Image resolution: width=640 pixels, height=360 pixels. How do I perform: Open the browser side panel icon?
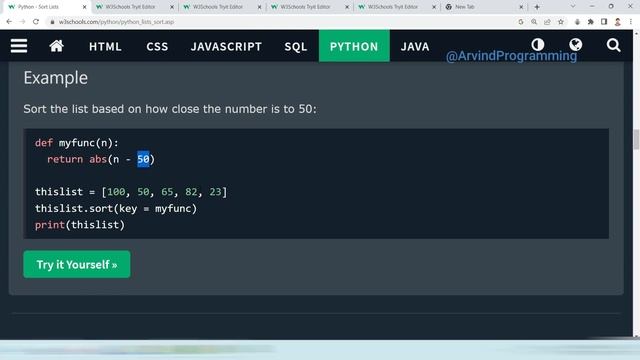604,22
